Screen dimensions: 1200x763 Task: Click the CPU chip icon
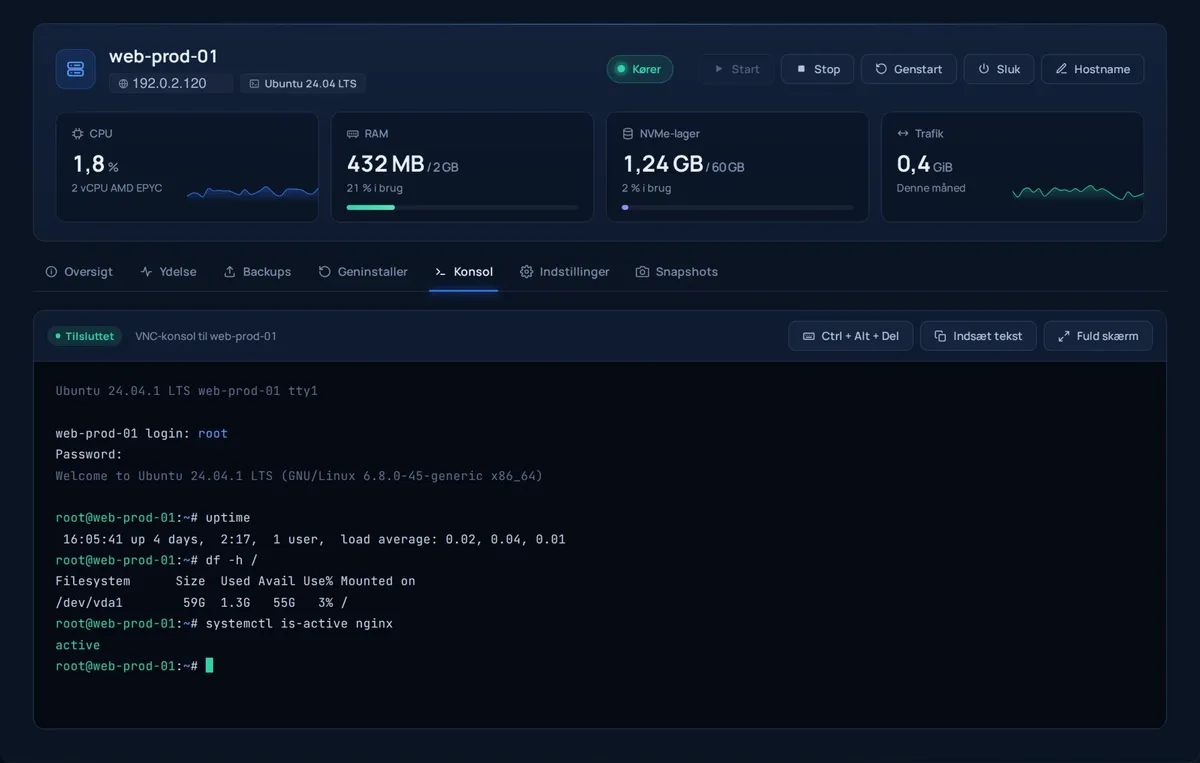tap(78, 133)
